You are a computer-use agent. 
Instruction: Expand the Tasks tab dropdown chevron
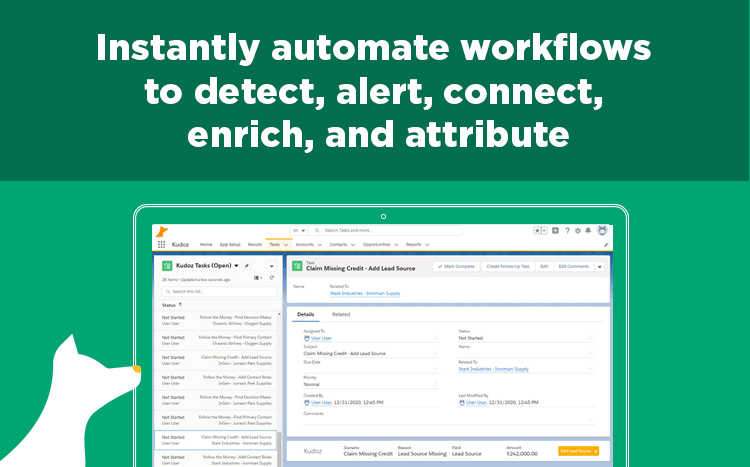[286, 245]
